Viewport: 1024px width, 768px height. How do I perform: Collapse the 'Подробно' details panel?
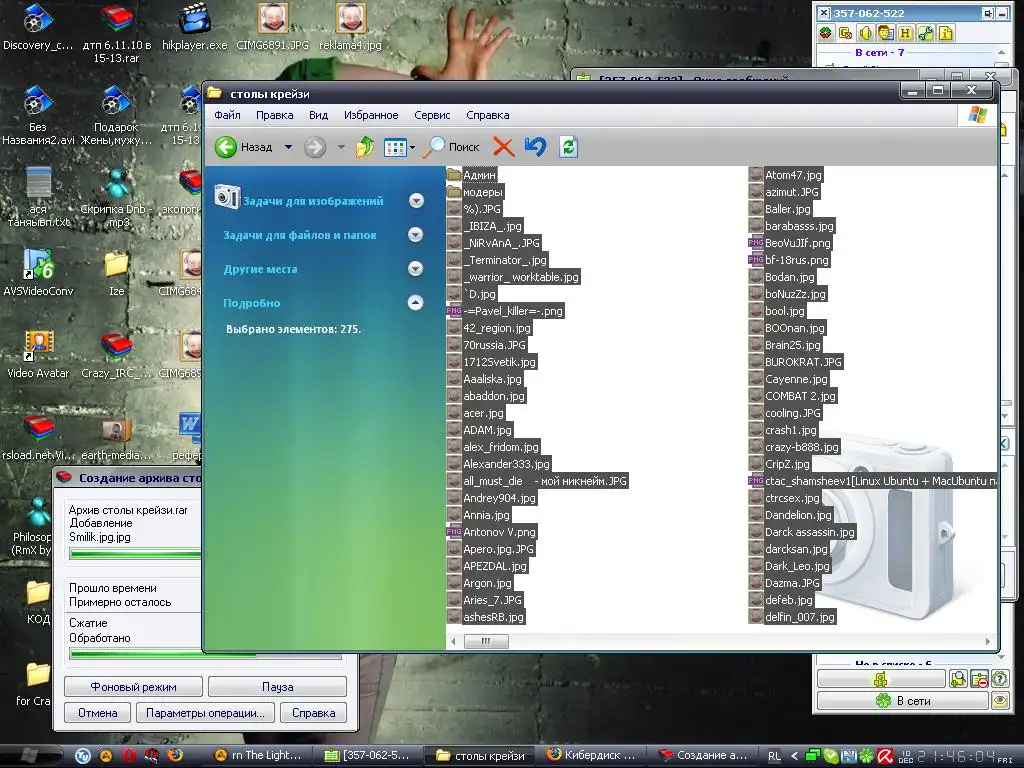click(x=416, y=303)
